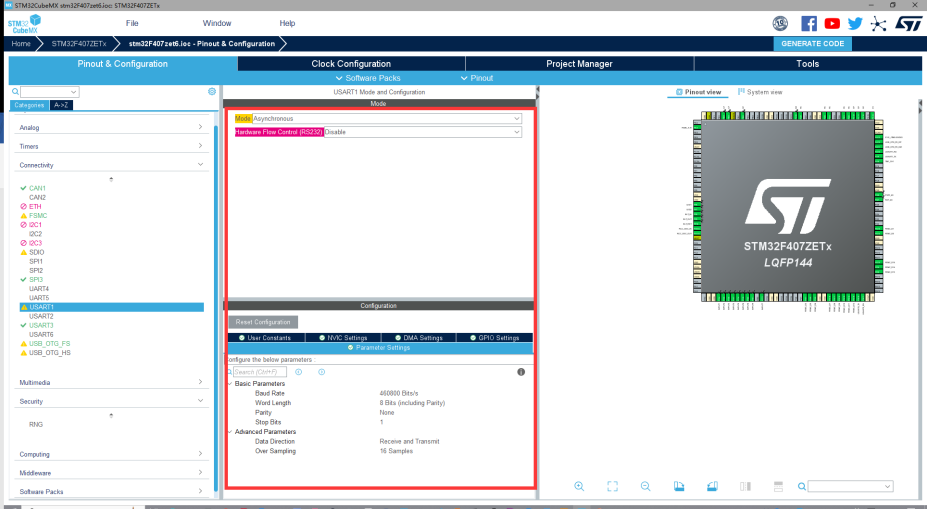The width and height of the screenshot is (927, 509).
Task: Collapse the Basic Parameters group
Action: coord(230,384)
